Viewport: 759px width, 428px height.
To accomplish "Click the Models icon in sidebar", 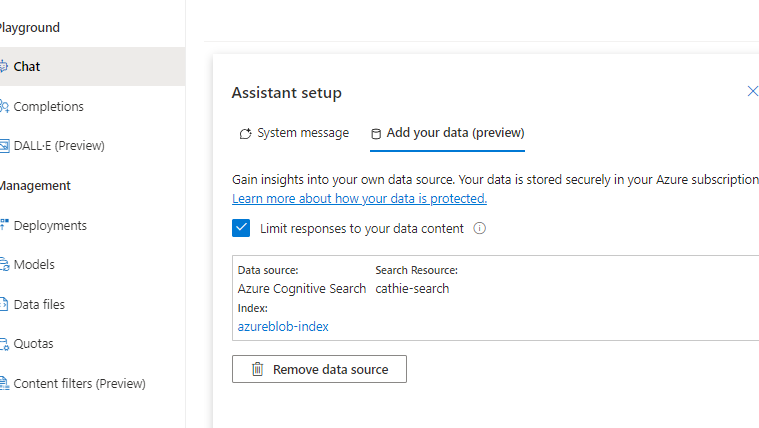I will coord(4,265).
